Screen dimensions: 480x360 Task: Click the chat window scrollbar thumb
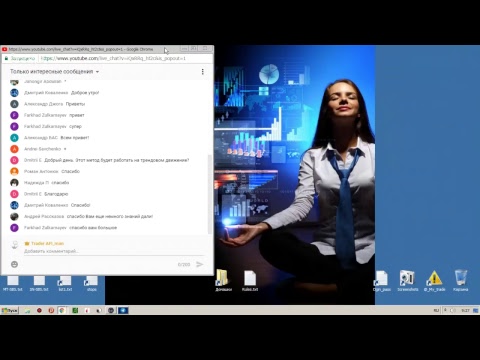pos(210,194)
